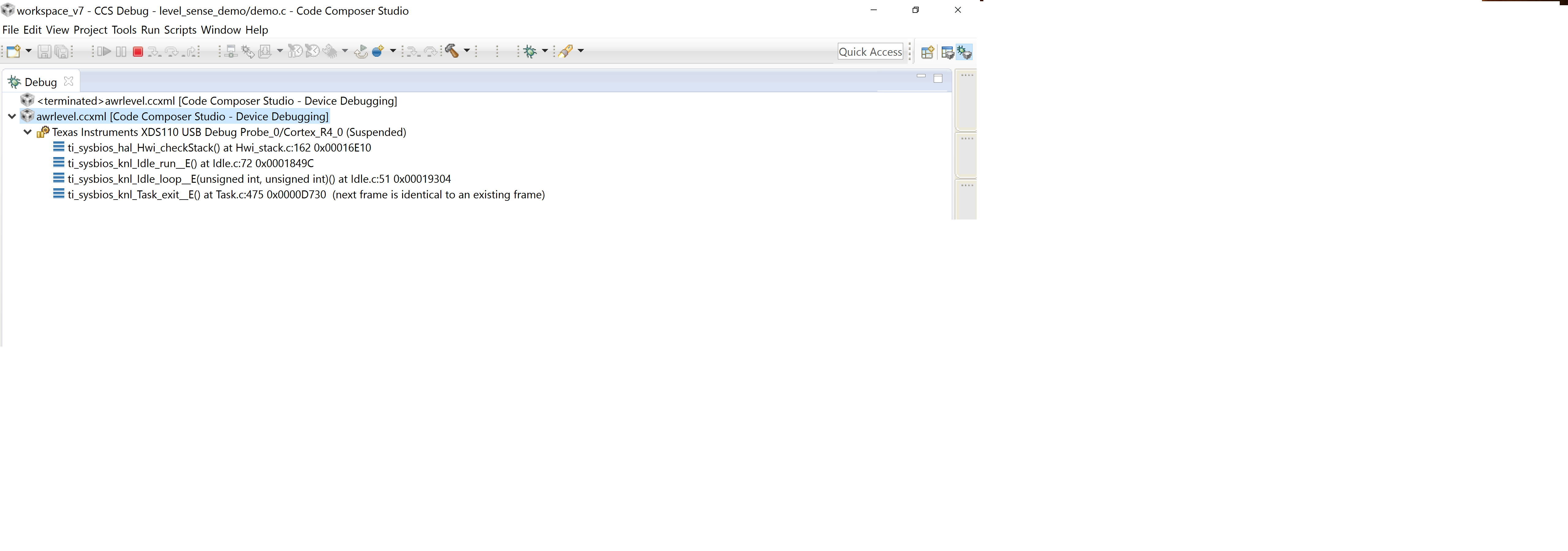Image resolution: width=1568 pixels, height=551 pixels.
Task: Click the green bug Debug icon
Action: pyautogui.click(x=530, y=52)
